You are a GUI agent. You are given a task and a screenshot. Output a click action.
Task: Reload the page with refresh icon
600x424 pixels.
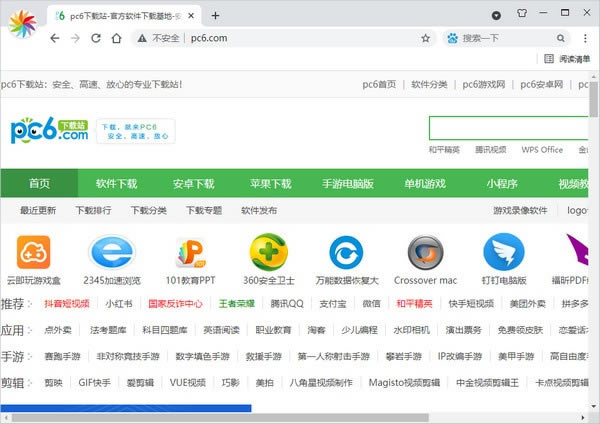(x=97, y=38)
